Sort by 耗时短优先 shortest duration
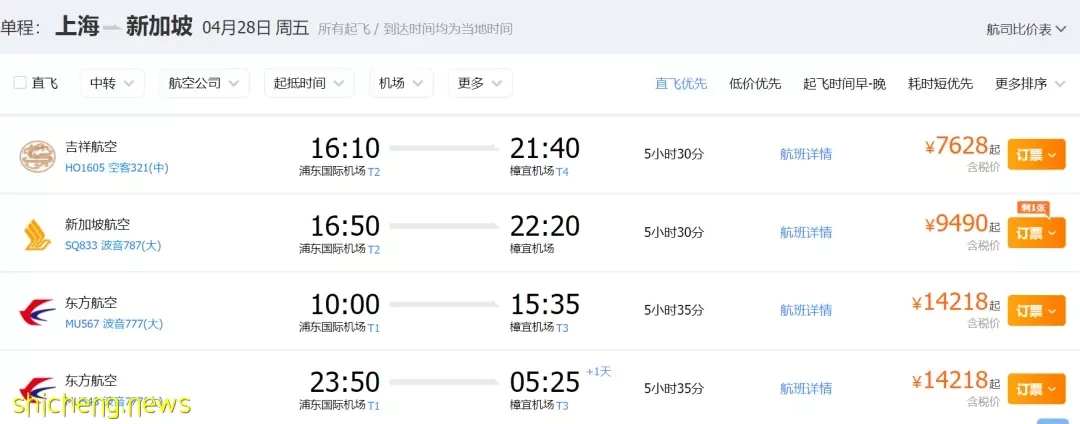Screen dimensions: 1080x424 click(x=940, y=83)
